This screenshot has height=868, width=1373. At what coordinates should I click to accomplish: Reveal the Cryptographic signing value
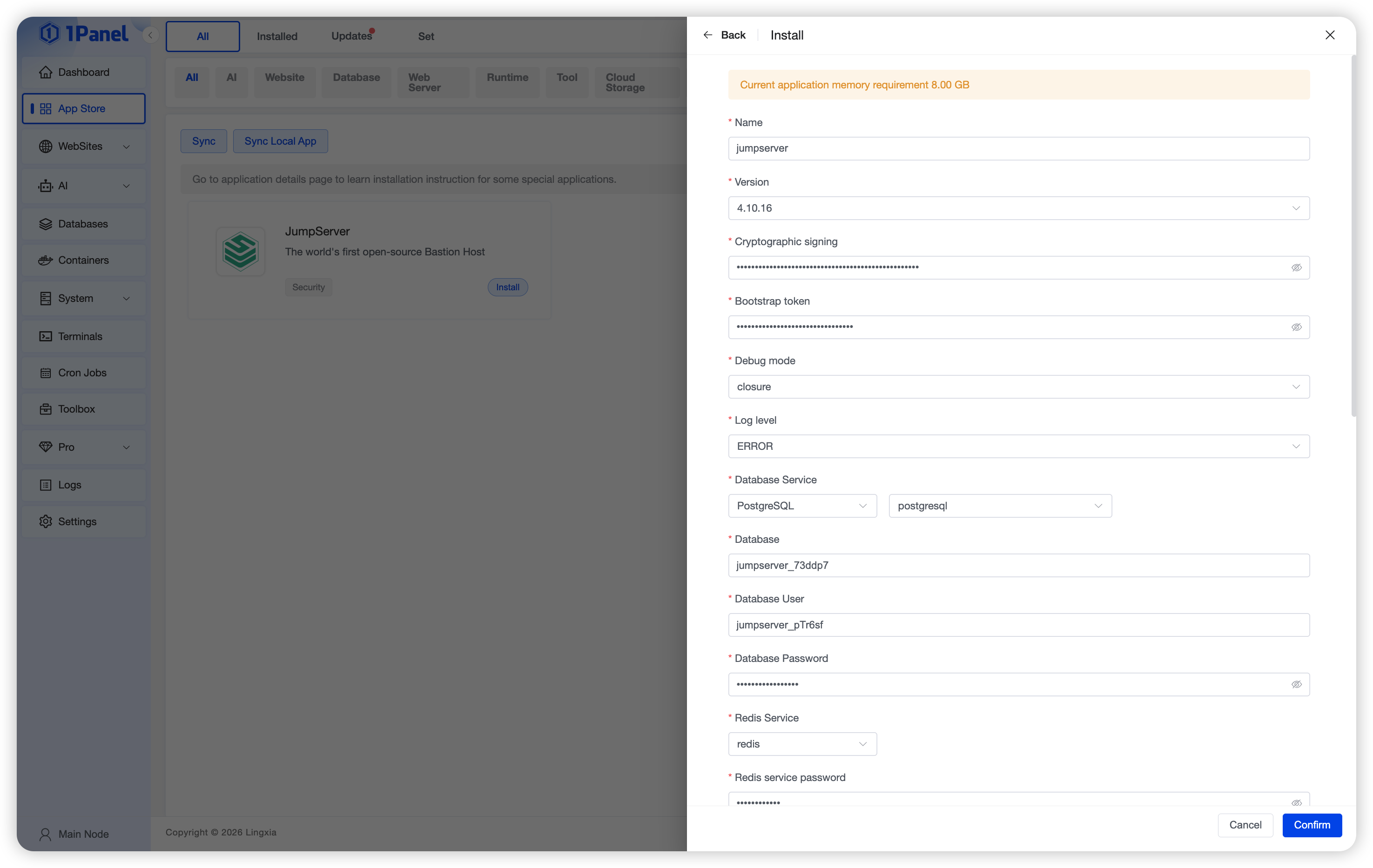coord(1296,268)
